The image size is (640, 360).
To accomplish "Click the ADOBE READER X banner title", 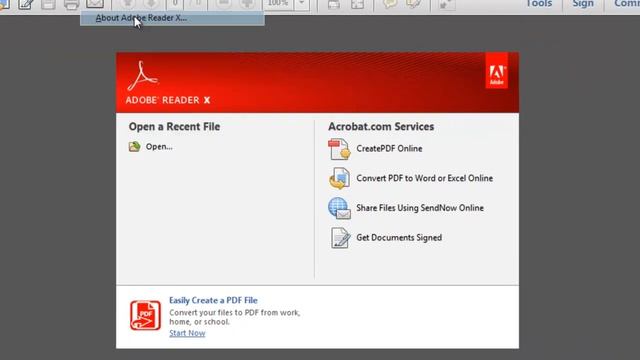I will tap(168, 100).
